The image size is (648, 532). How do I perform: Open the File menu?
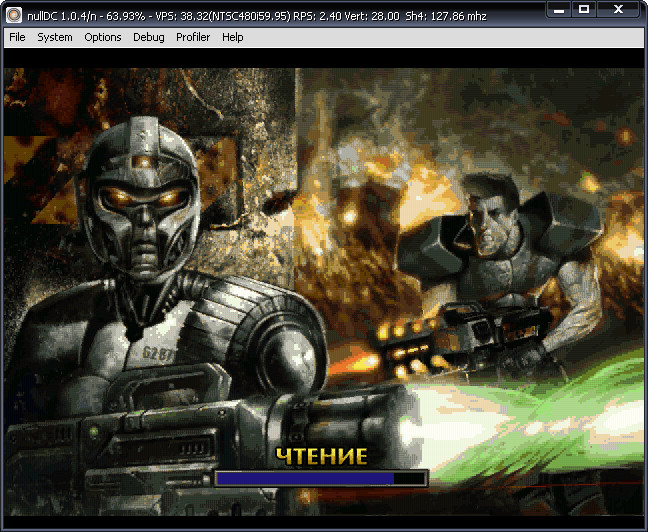tap(17, 37)
